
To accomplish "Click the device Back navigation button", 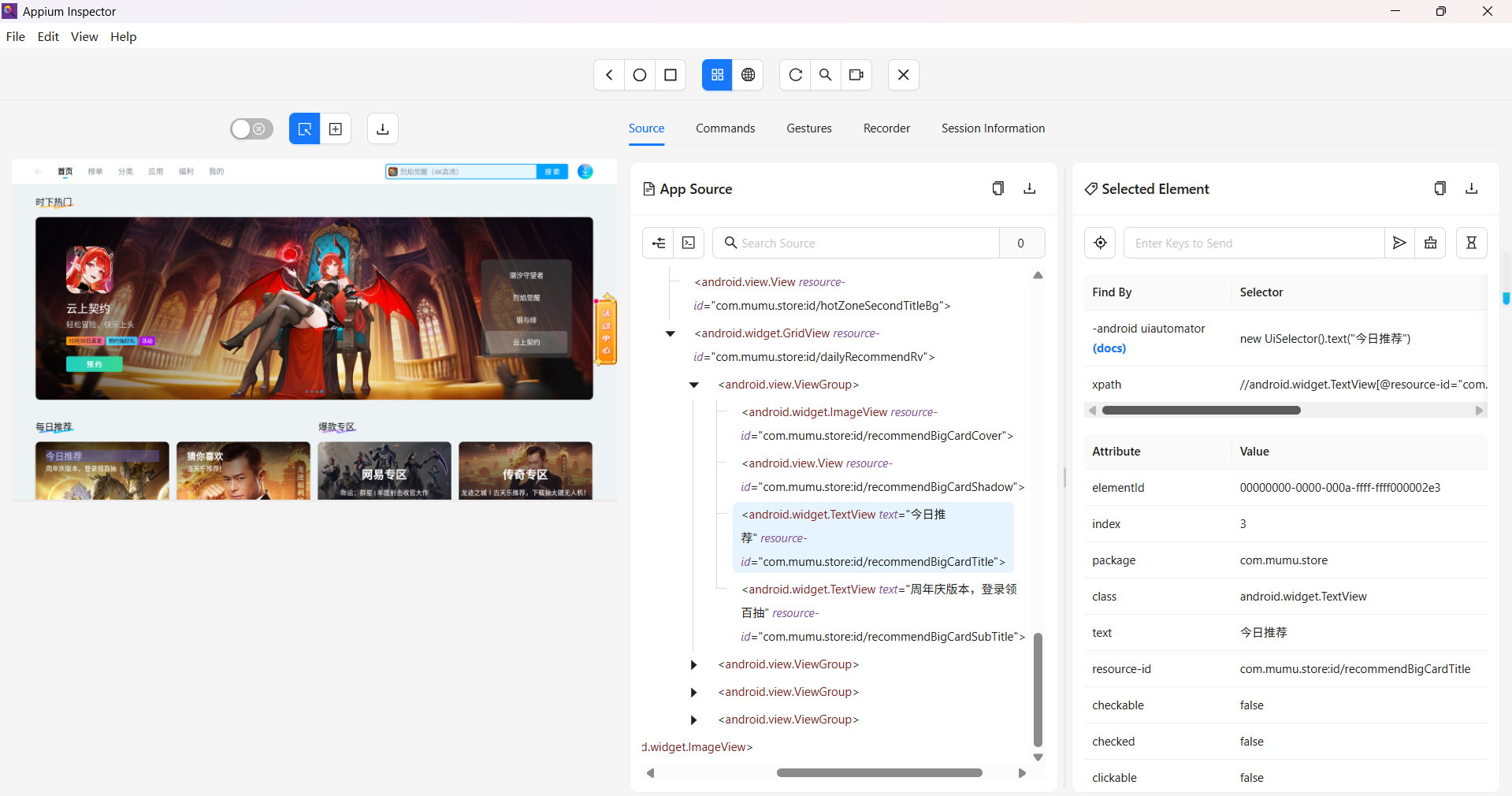I will (x=609, y=75).
